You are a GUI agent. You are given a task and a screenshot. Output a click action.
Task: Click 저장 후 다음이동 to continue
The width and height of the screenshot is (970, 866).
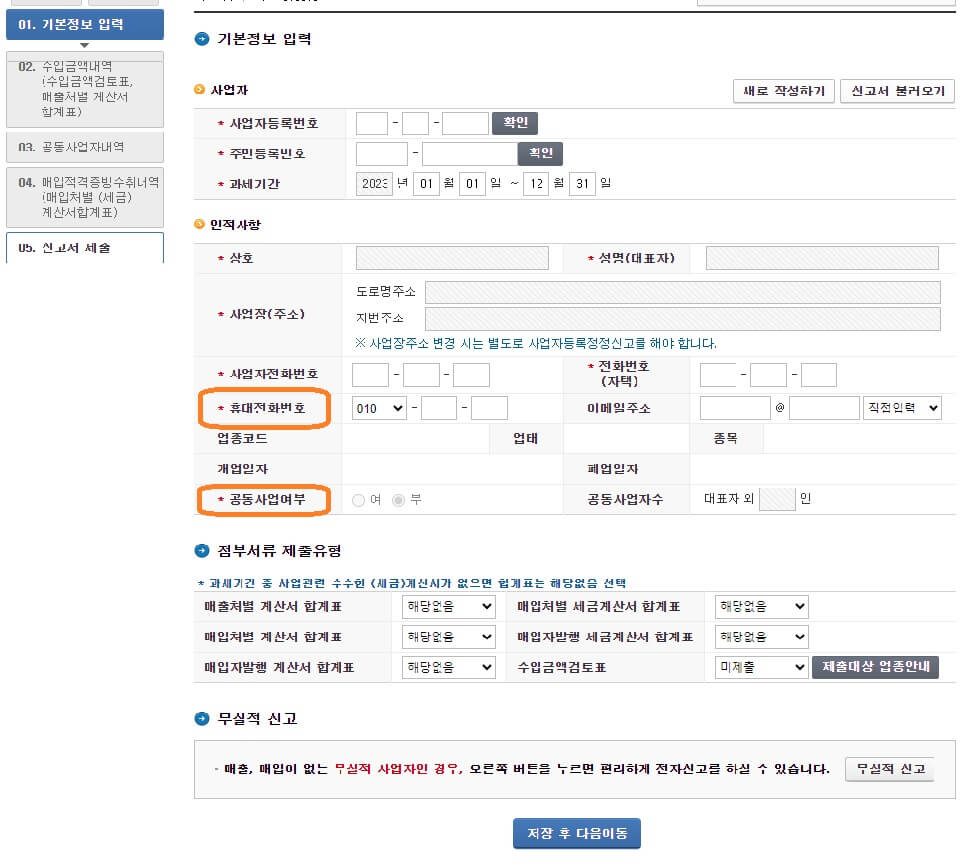pyautogui.click(x=576, y=833)
